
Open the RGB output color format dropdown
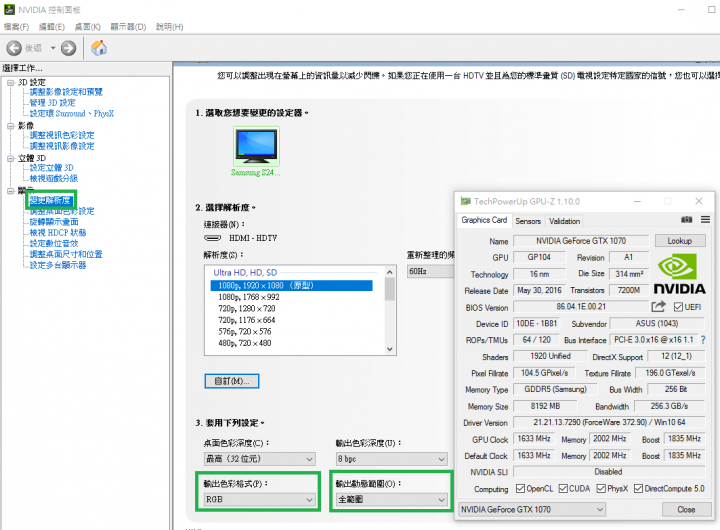tap(259, 499)
